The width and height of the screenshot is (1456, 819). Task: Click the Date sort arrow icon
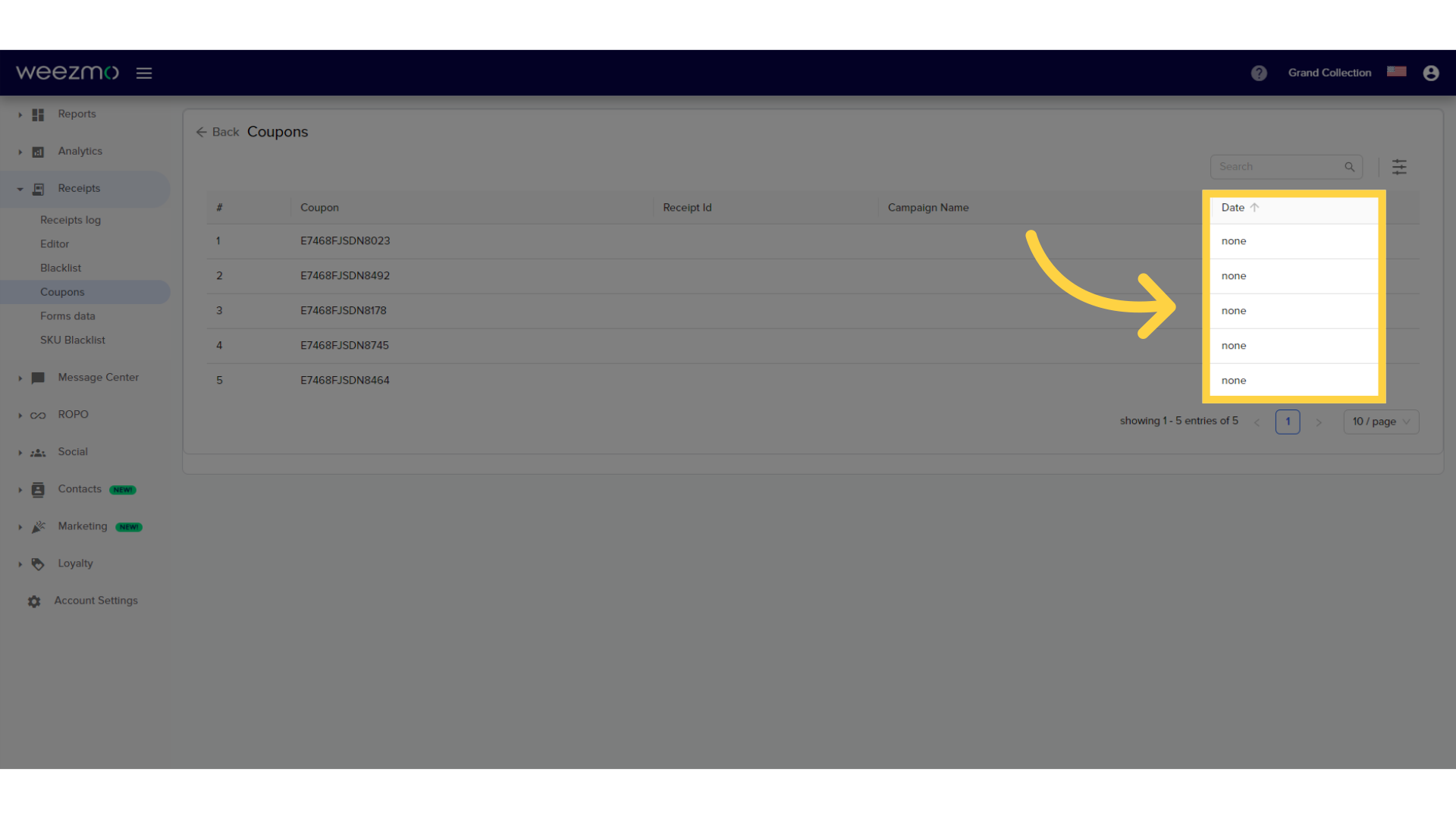(x=1254, y=207)
